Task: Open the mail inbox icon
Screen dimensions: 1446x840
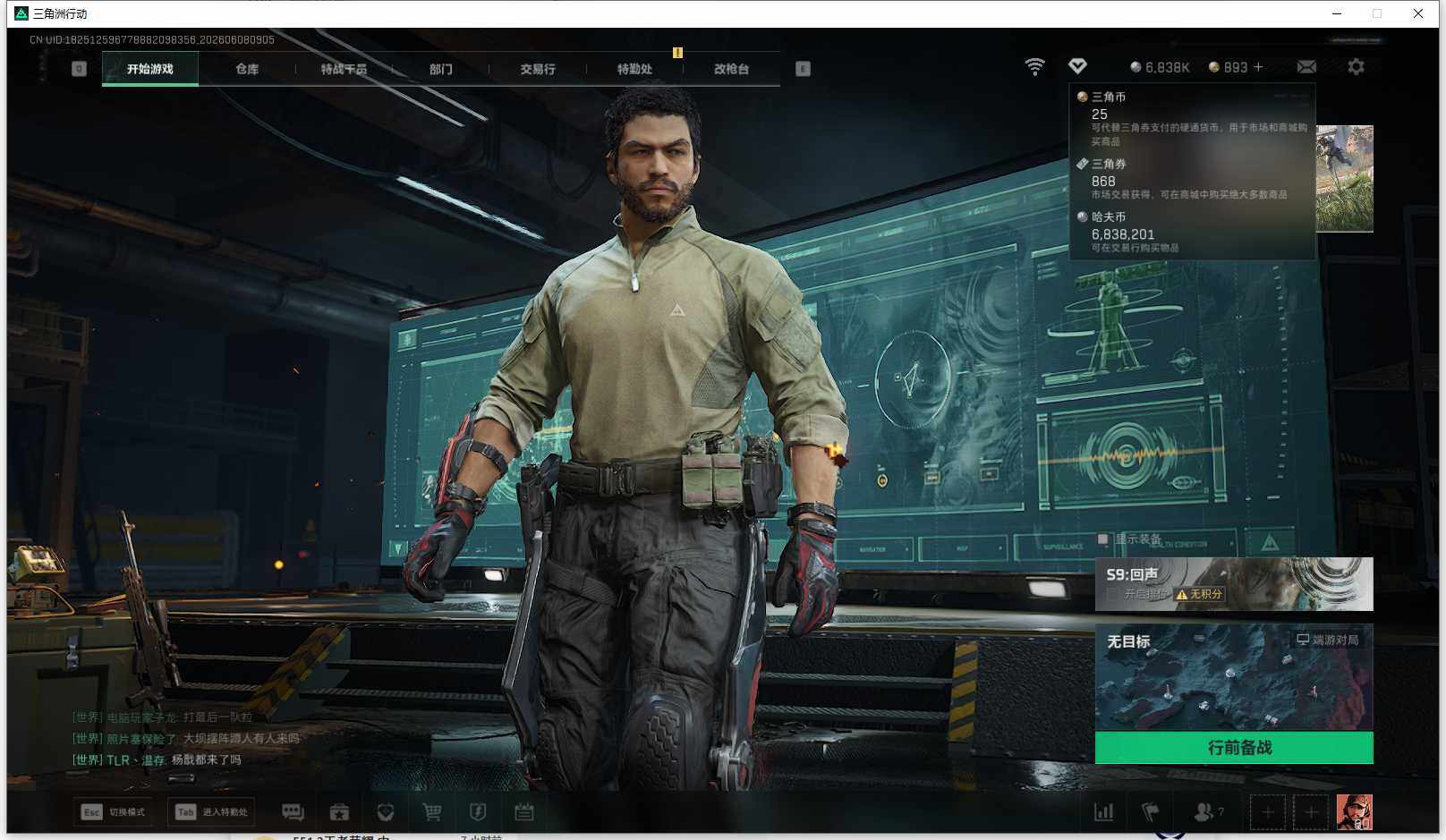Action: (1306, 67)
